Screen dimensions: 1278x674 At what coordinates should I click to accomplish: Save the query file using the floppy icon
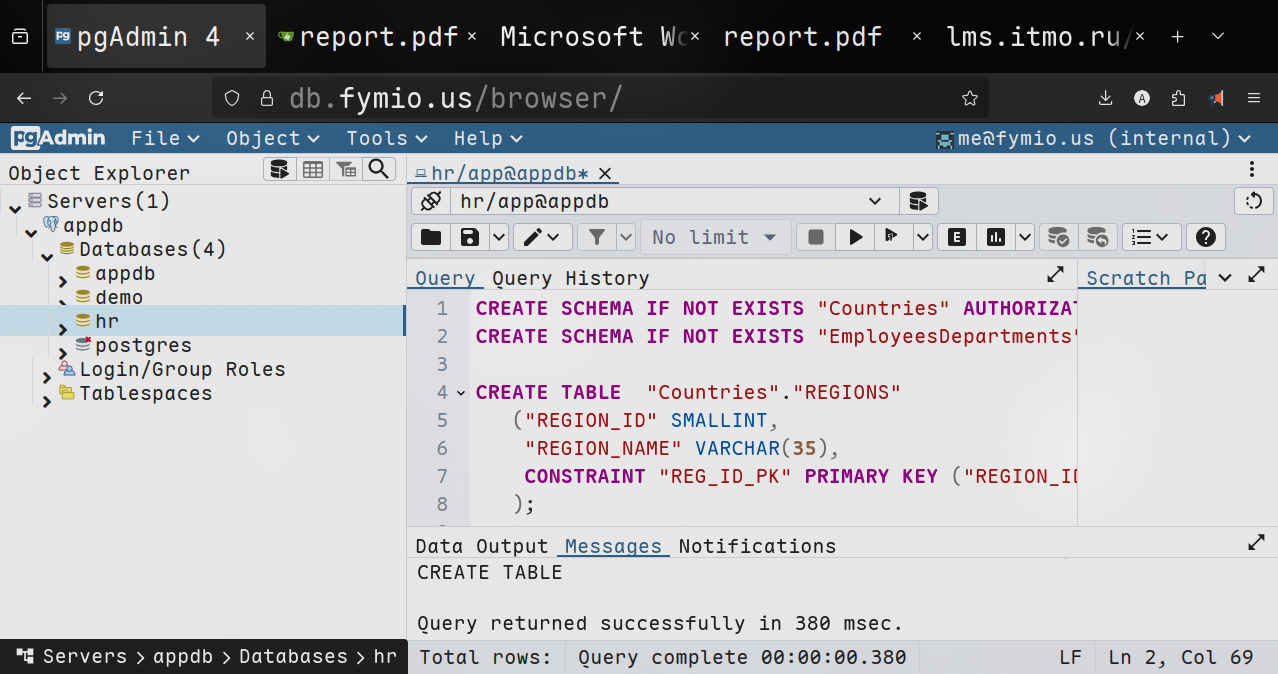tap(468, 237)
